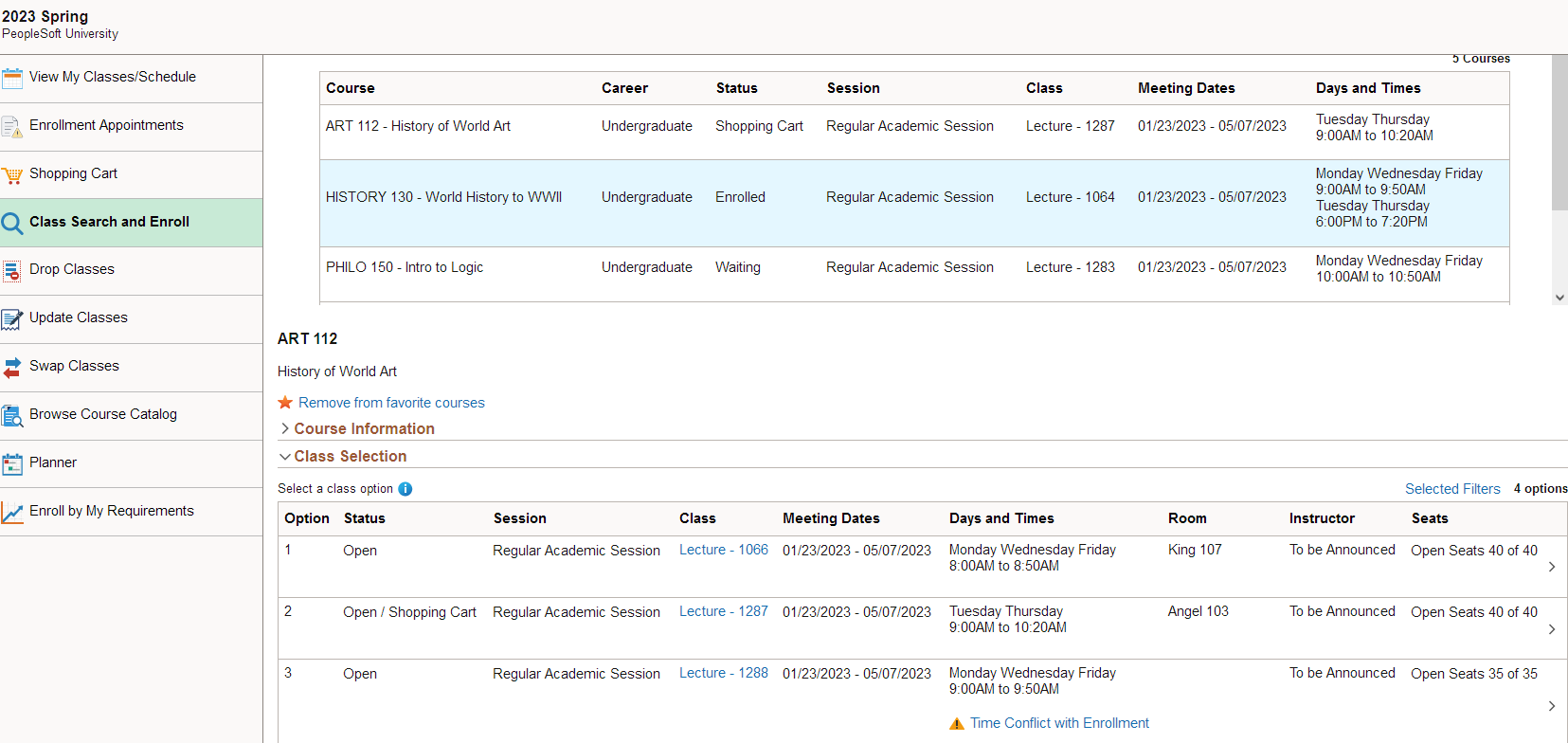
Task: Click the Class Search magnifier icon
Action: pos(12,223)
